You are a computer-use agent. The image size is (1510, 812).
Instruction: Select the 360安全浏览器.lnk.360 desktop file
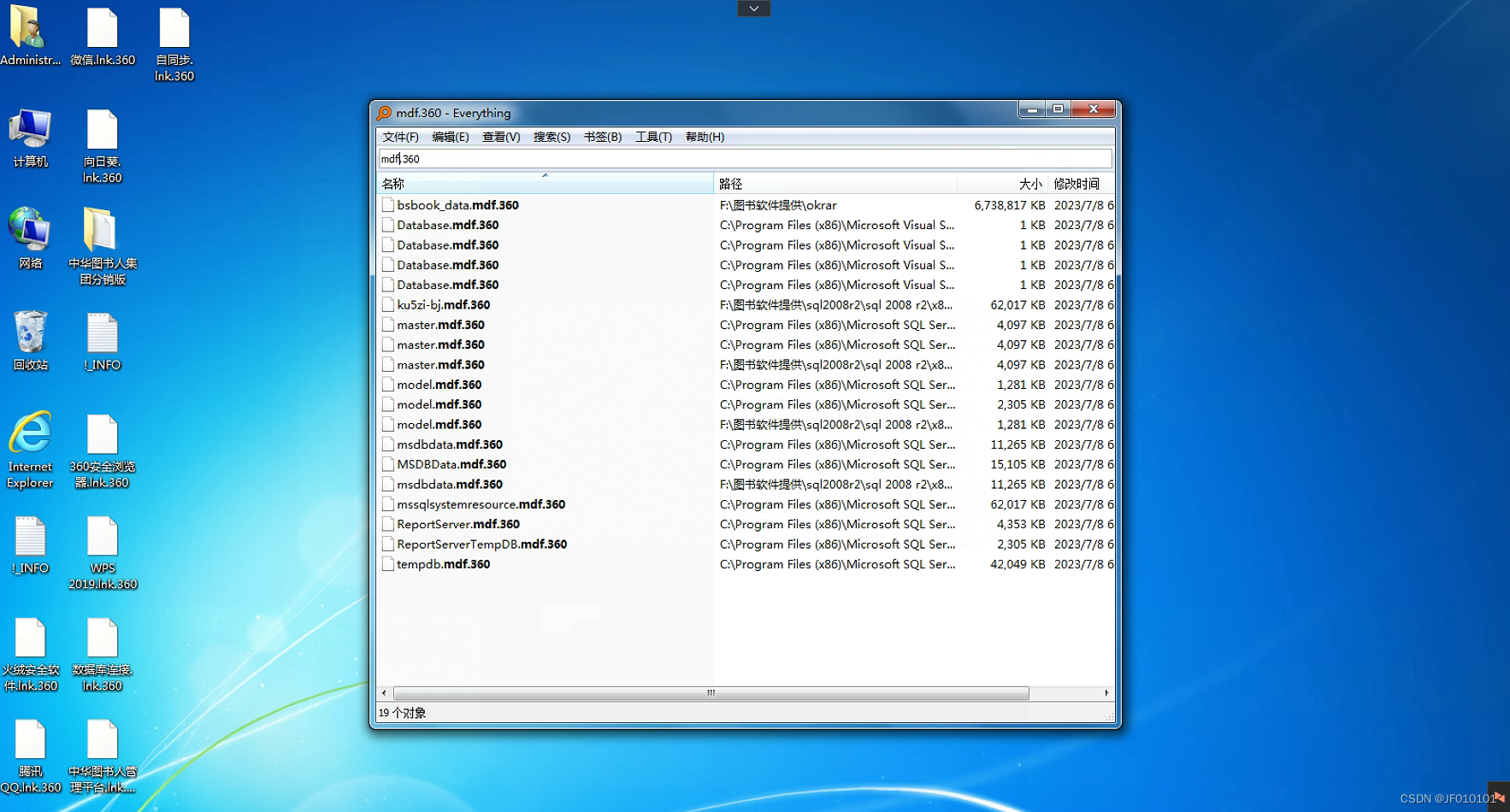(x=103, y=450)
